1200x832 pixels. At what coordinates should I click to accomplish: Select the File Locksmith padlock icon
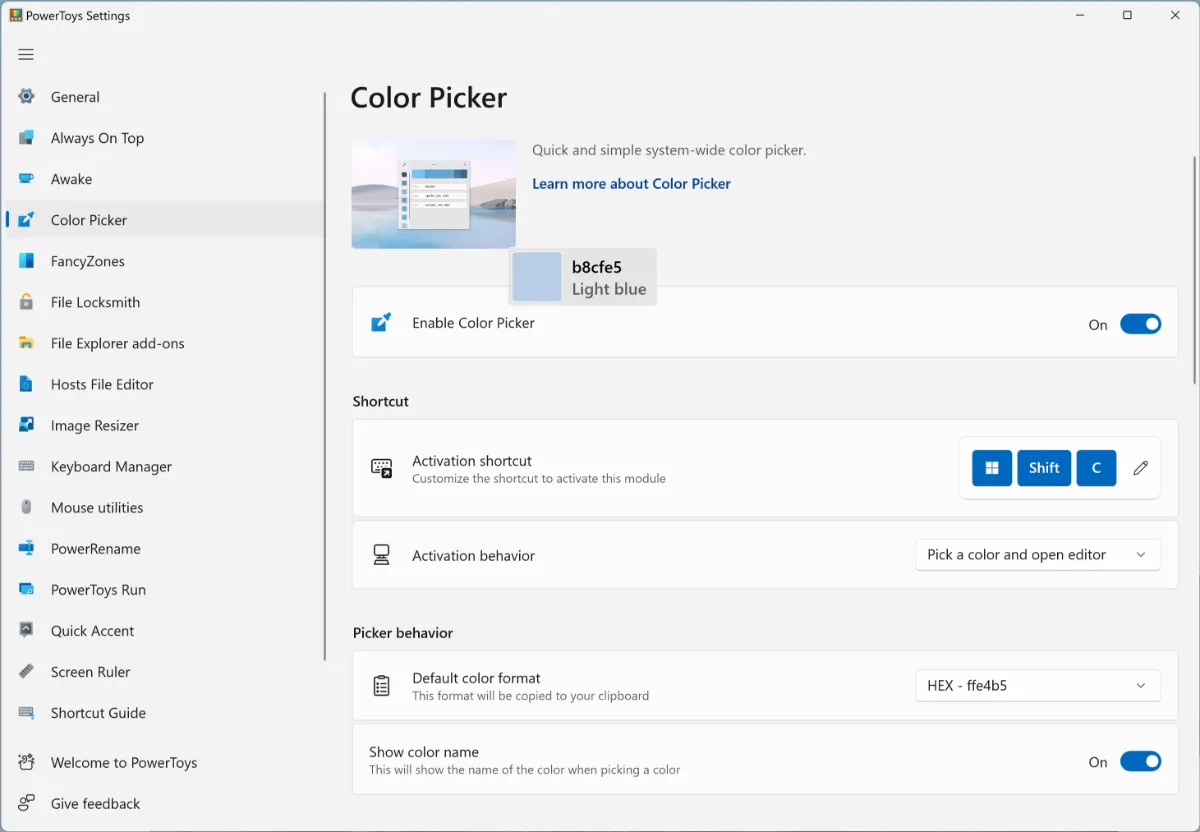[27, 302]
